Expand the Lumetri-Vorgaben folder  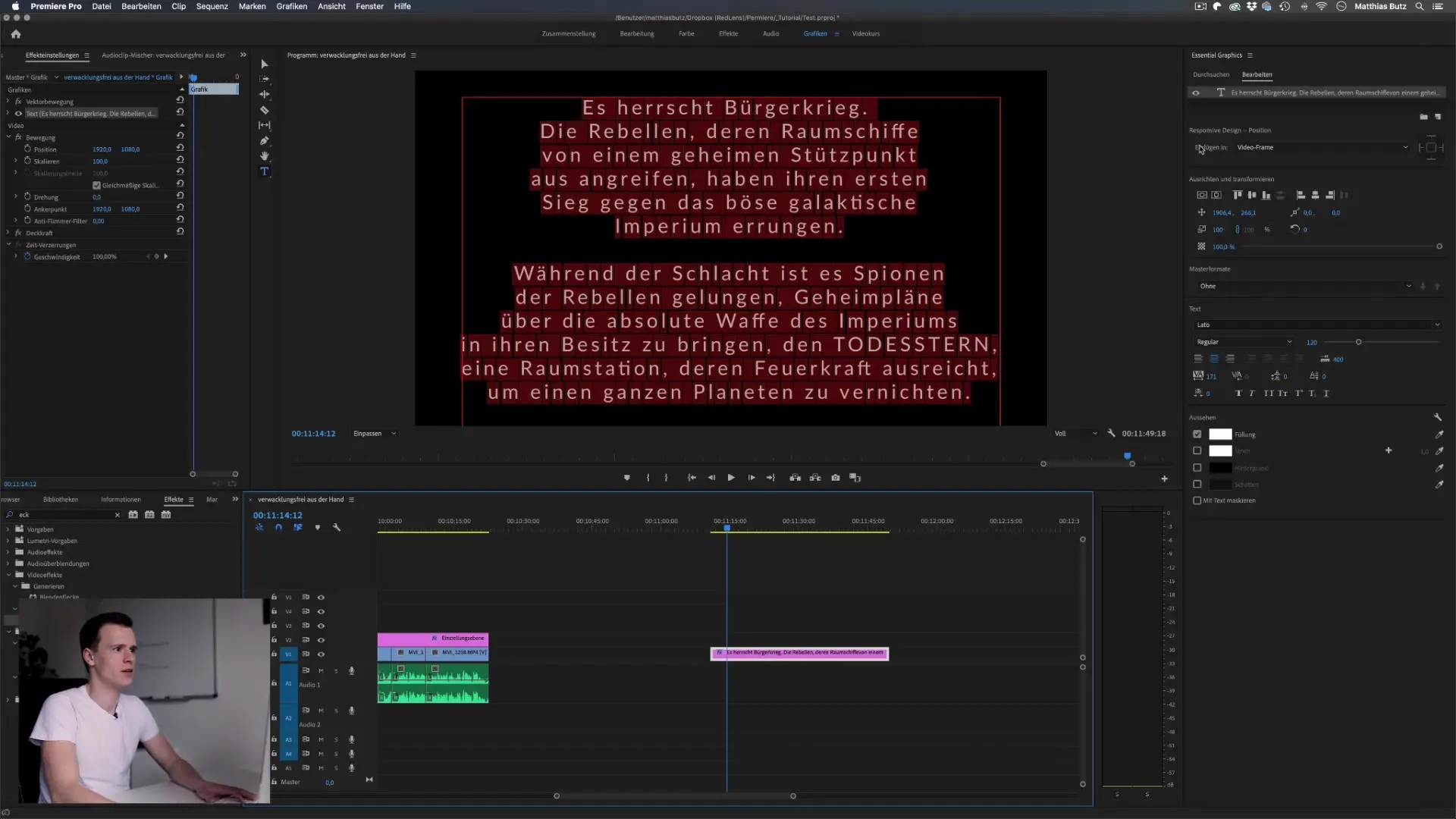point(8,541)
